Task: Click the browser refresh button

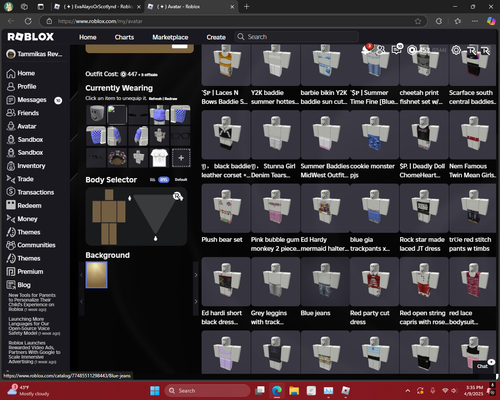Action: point(28,21)
